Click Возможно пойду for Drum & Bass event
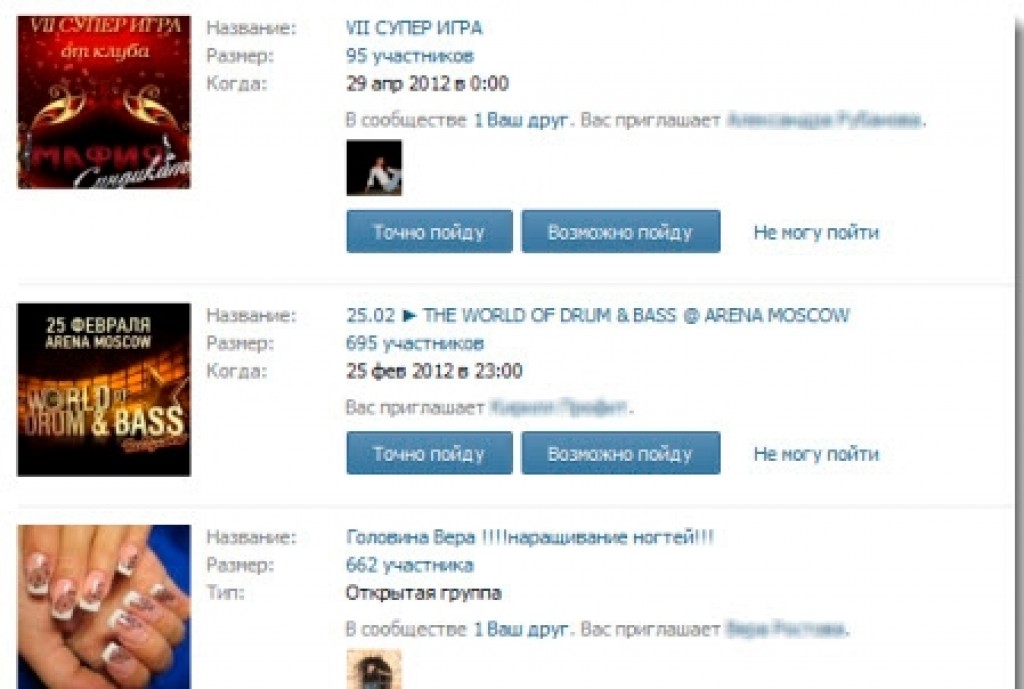The height and width of the screenshot is (689, 1024). click(x=620, y=453)
